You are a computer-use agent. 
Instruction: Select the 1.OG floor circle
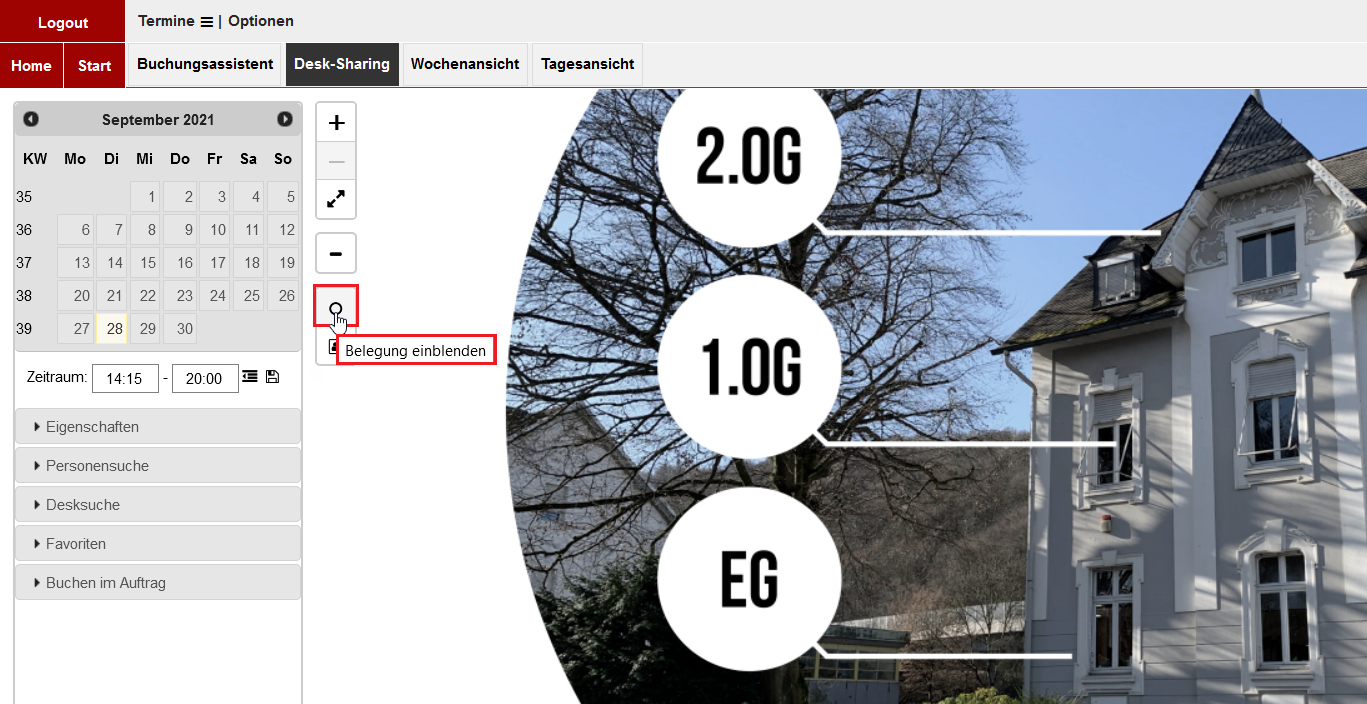pyautogui.click(x=747, y=367)
